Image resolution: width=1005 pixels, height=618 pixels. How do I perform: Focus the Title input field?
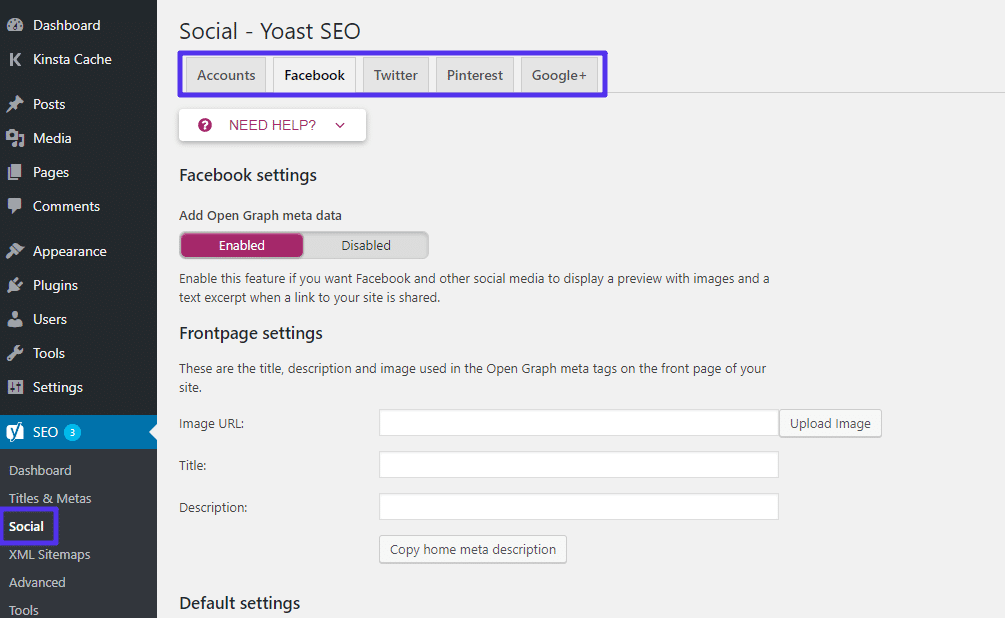tap(578, 465)
